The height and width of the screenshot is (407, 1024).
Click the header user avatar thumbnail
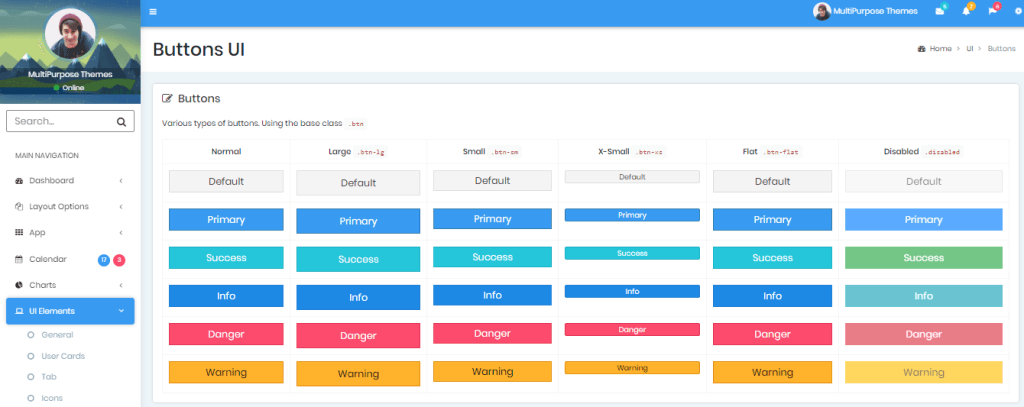tap(822, 11)
